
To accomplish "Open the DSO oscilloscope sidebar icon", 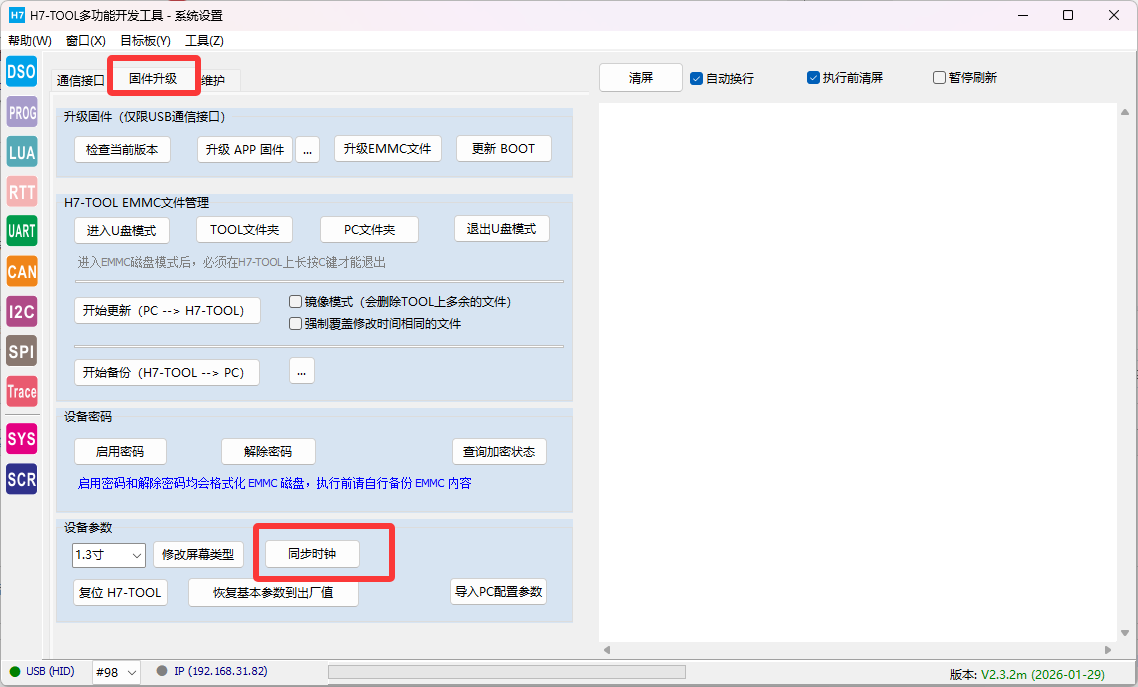I will click(x=21, y=72).
